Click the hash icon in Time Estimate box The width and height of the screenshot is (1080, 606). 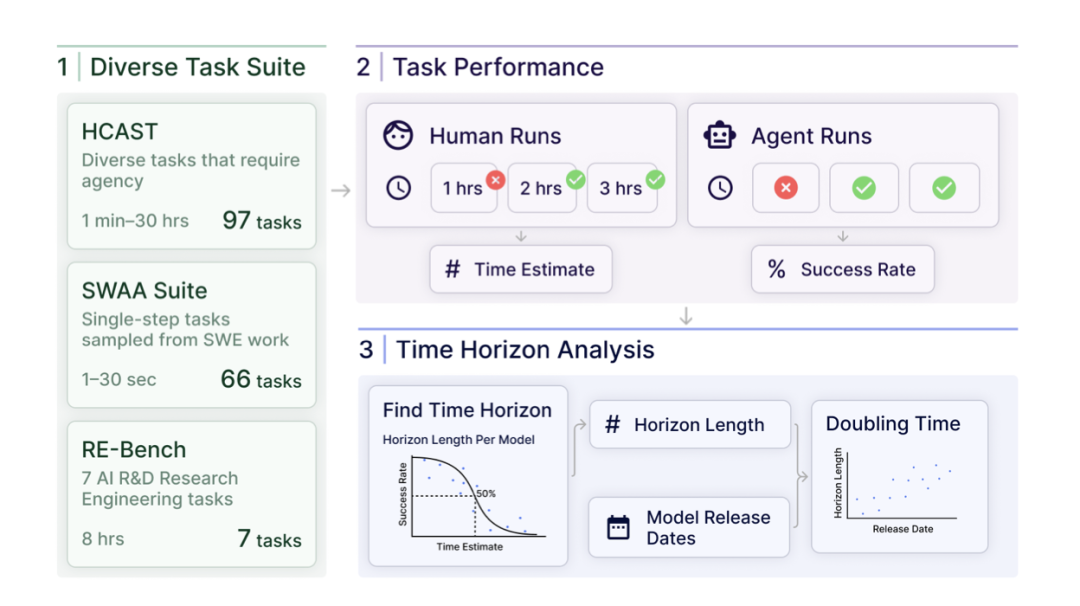pos(453,269)
